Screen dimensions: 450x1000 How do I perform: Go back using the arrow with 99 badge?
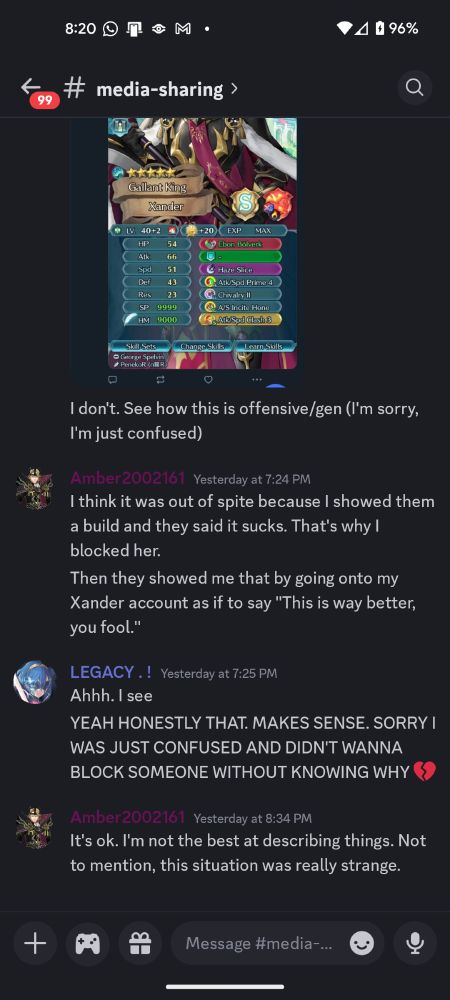click(x=32, y=88)
